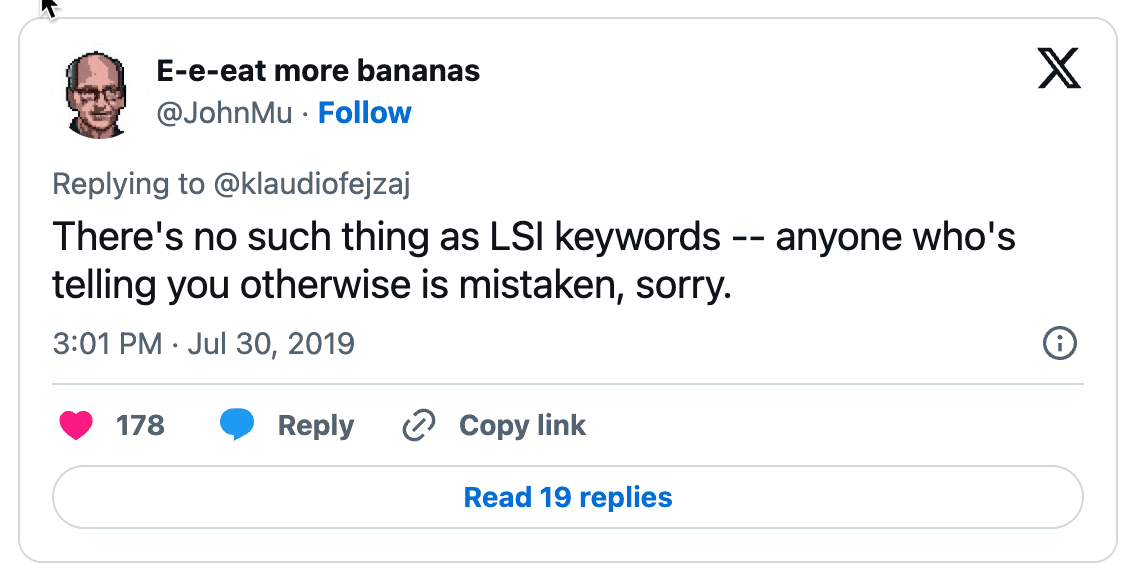This screenshot has width=1140, height=582.
Task: Click the chain link icon
Action: click(416, 426)
